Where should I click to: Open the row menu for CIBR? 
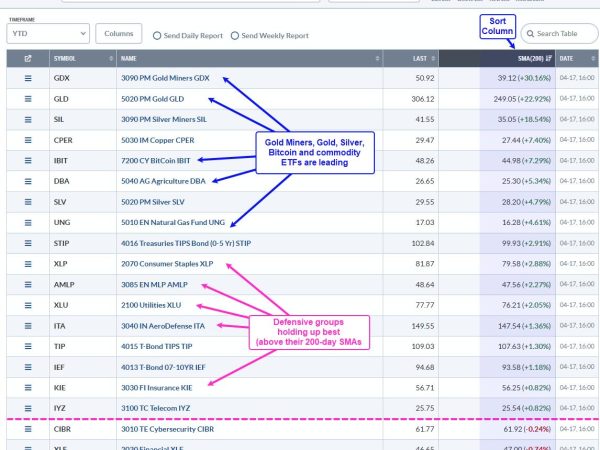coord(28,429)
